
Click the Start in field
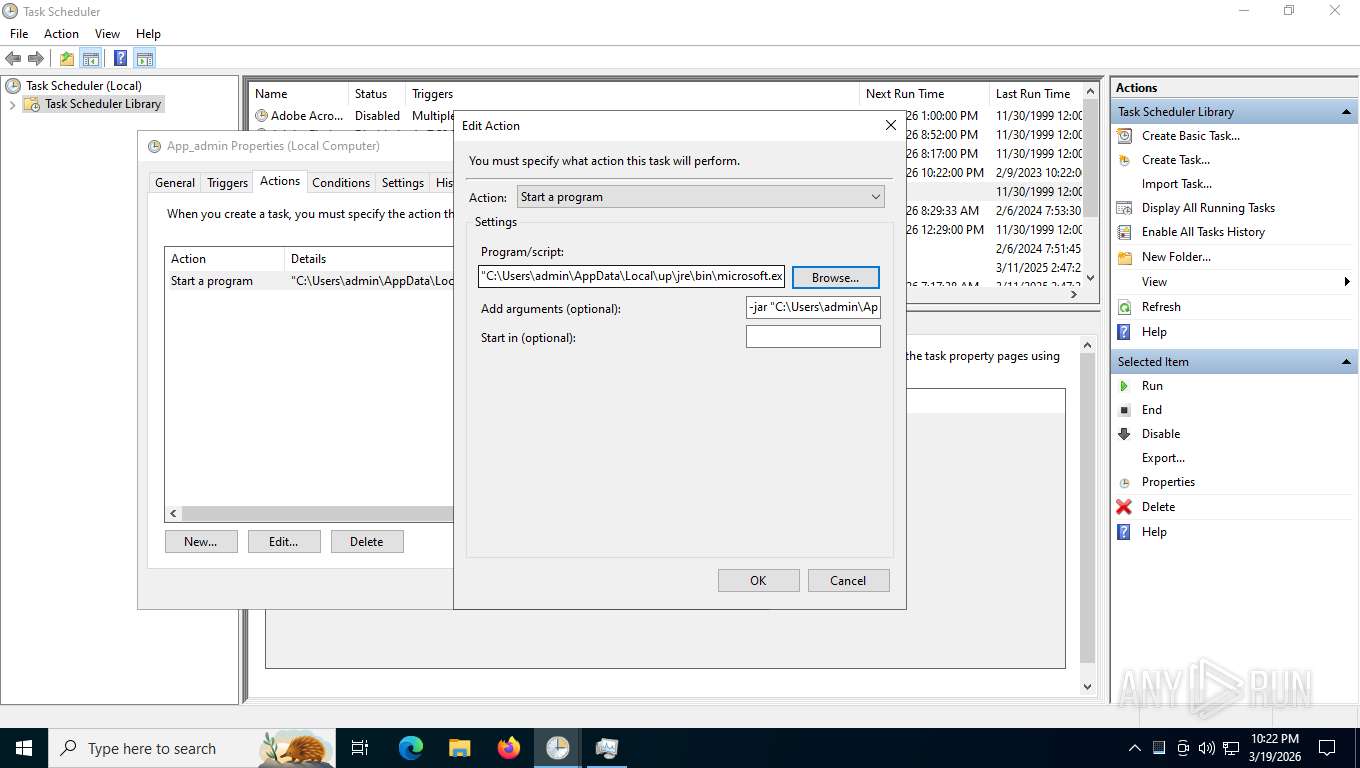813,337
